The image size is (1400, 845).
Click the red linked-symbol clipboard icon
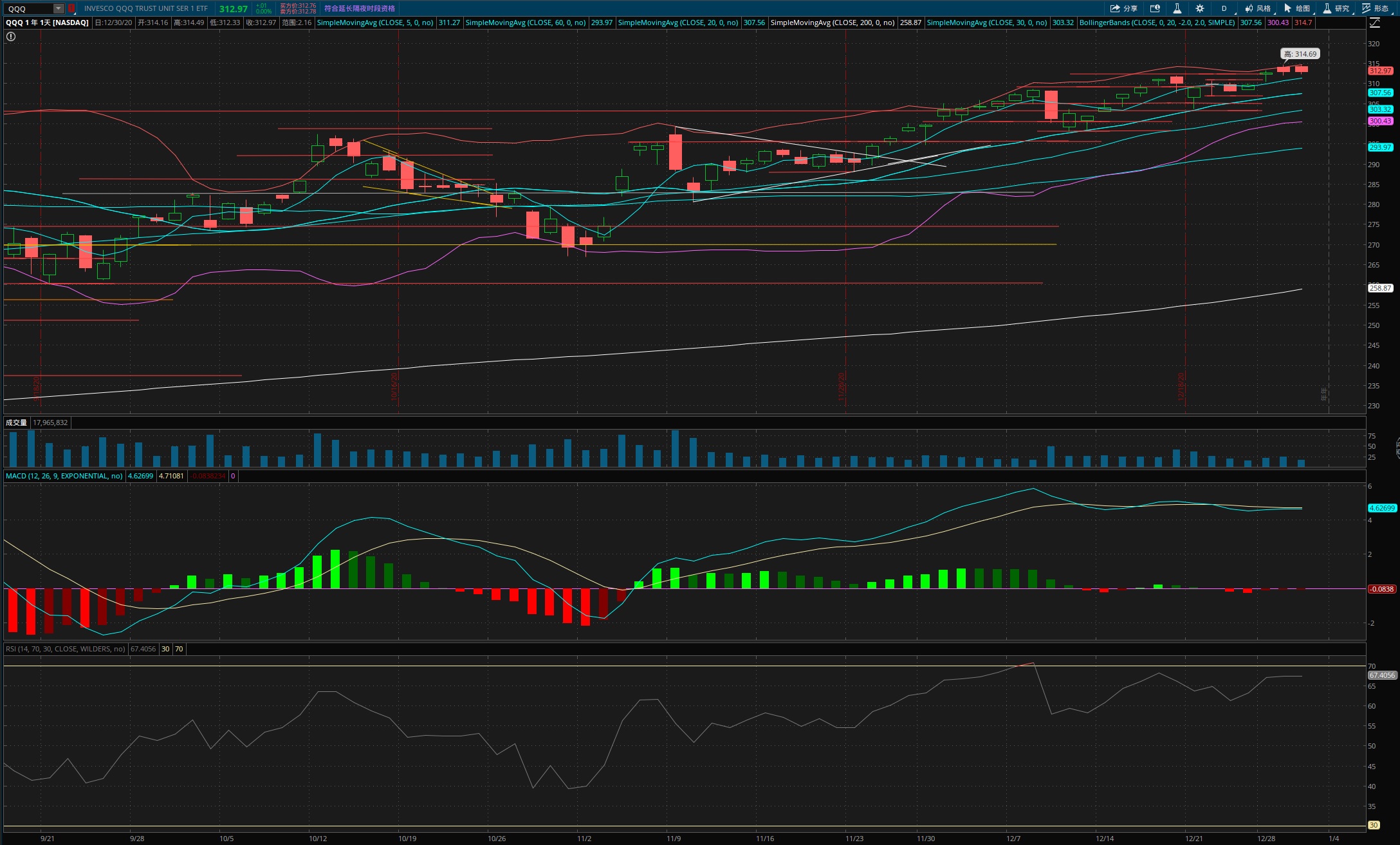pos(71,8)
